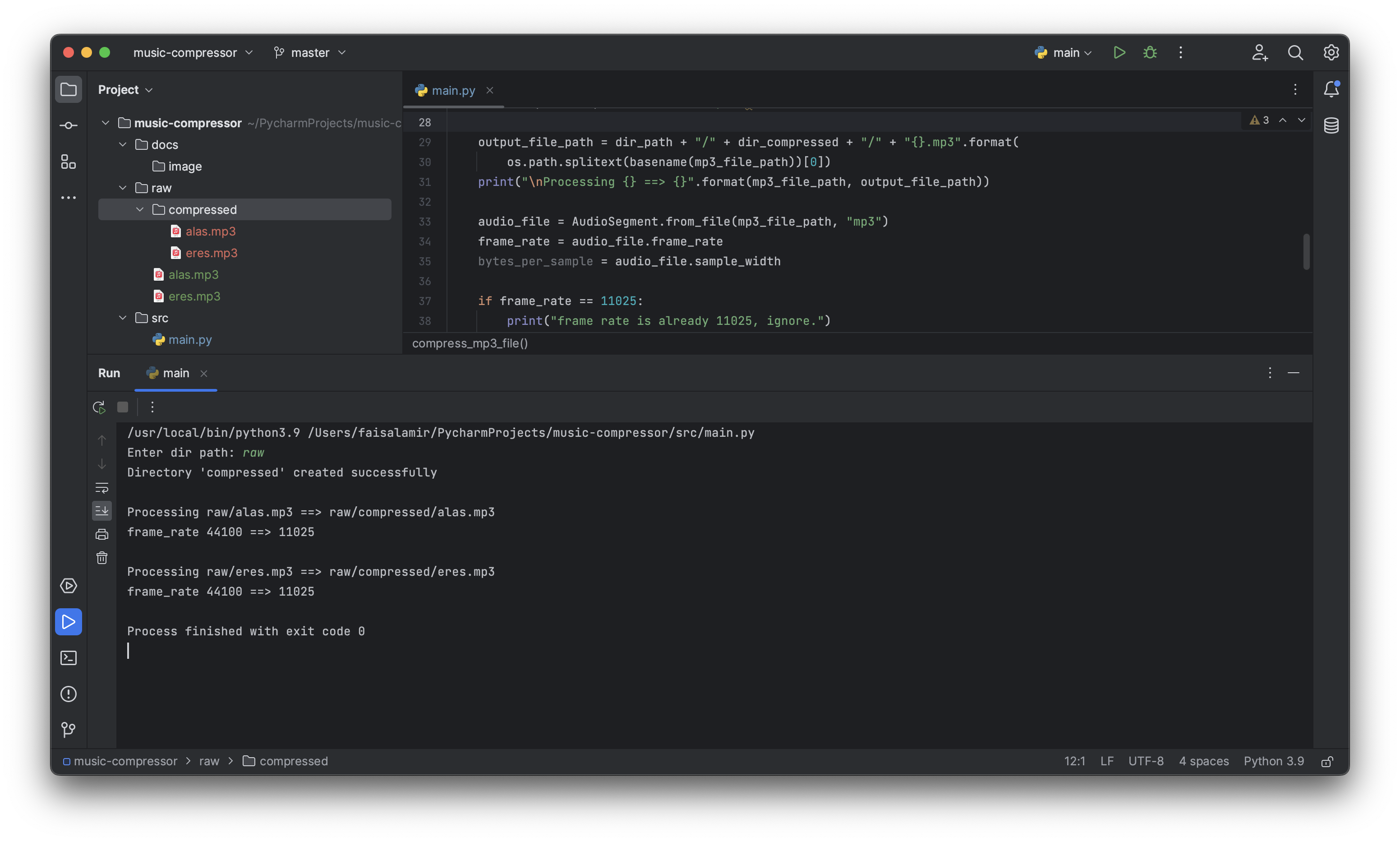
Task: Switch to the main.py editor tab
Action: 452,91
